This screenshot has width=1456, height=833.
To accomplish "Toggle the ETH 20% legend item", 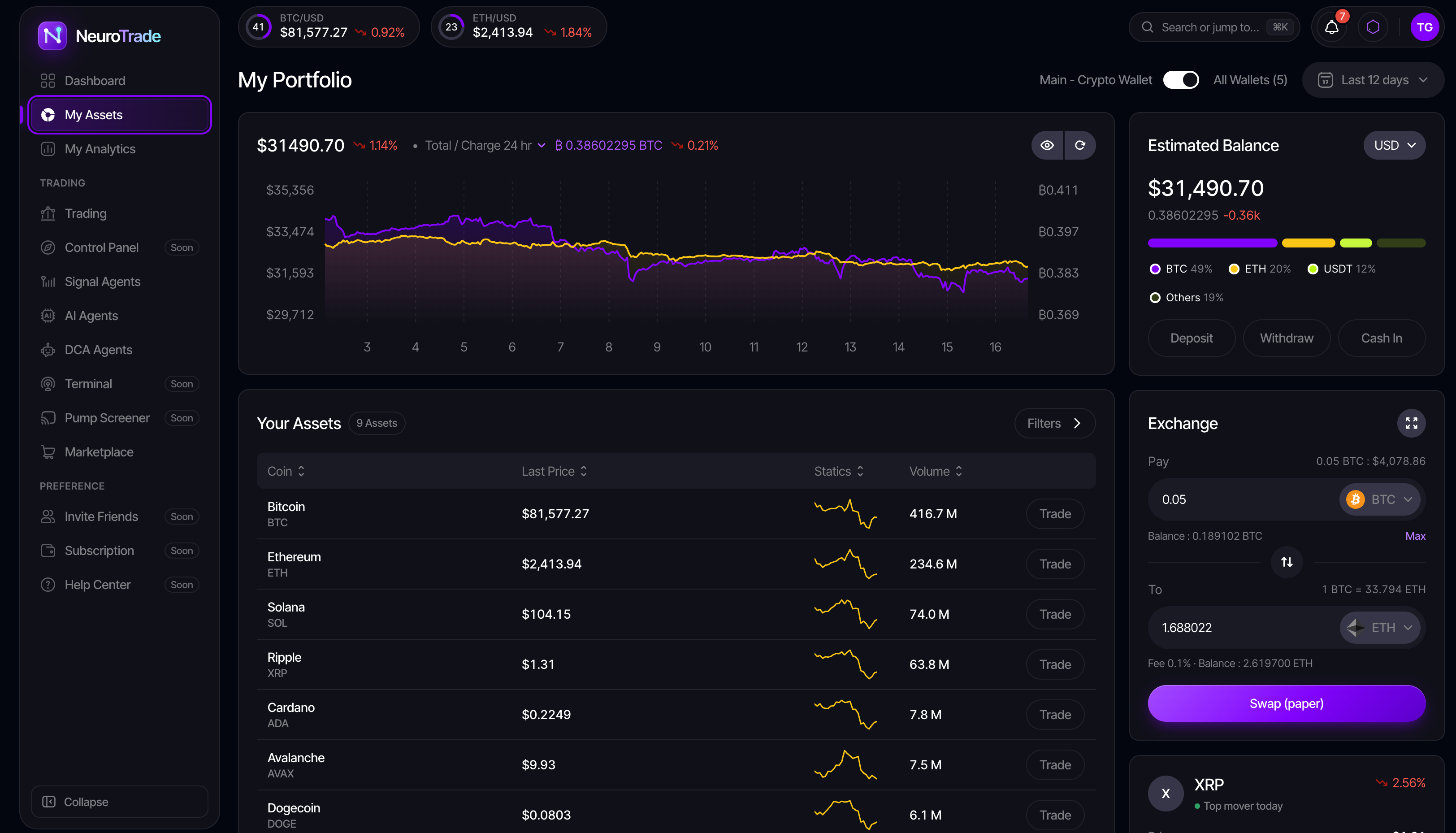I will [1260, 269].
